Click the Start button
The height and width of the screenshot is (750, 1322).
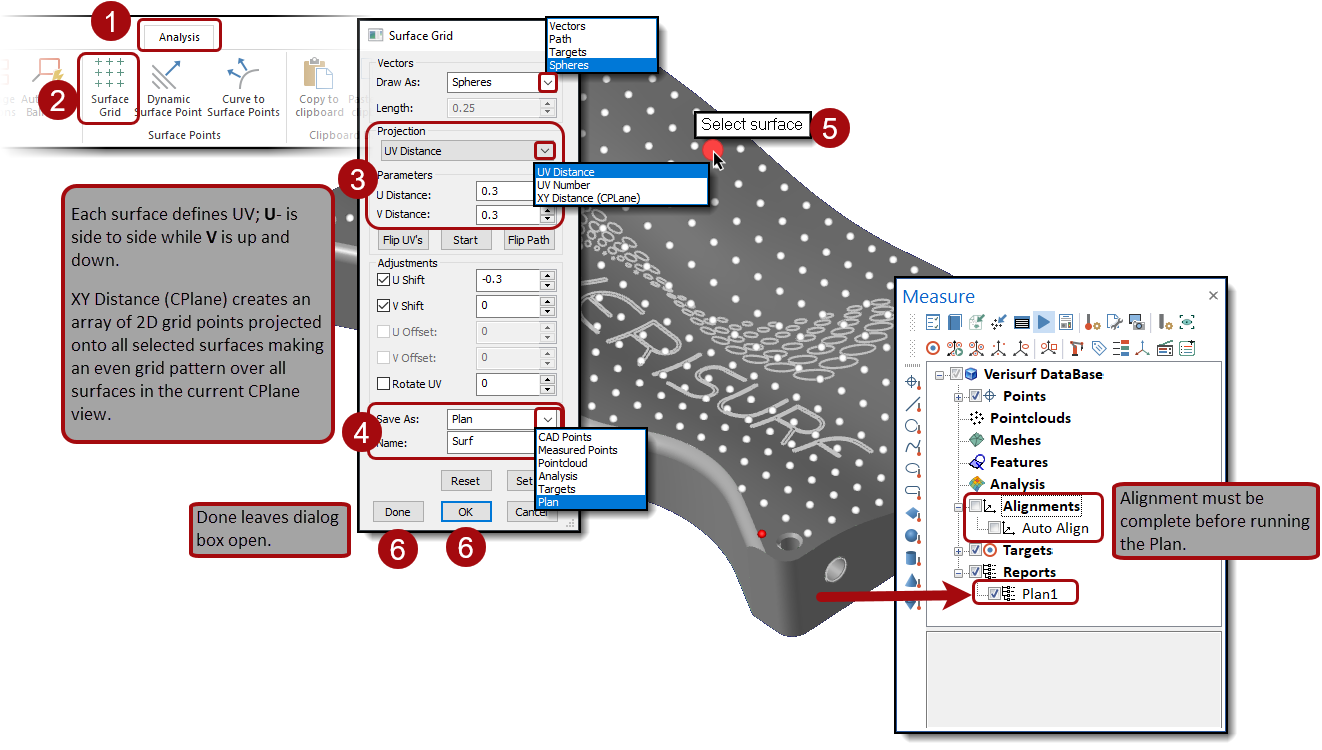466,240
